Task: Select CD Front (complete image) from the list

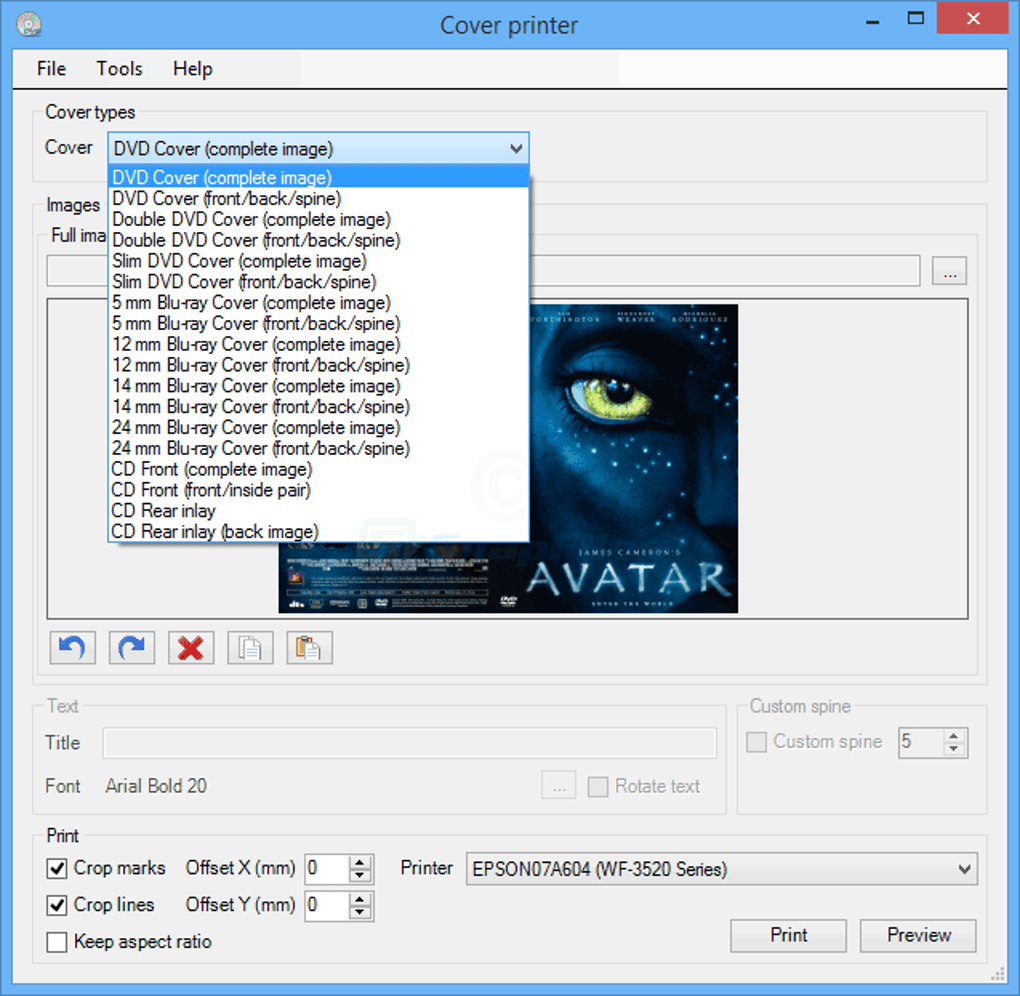Action: pyautogui.click(x=211, y=469)
